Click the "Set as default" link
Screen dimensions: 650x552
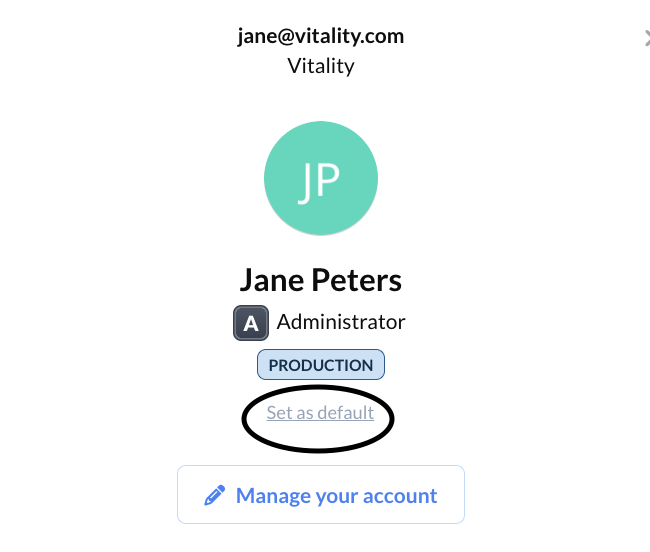[x=320, y=413]
